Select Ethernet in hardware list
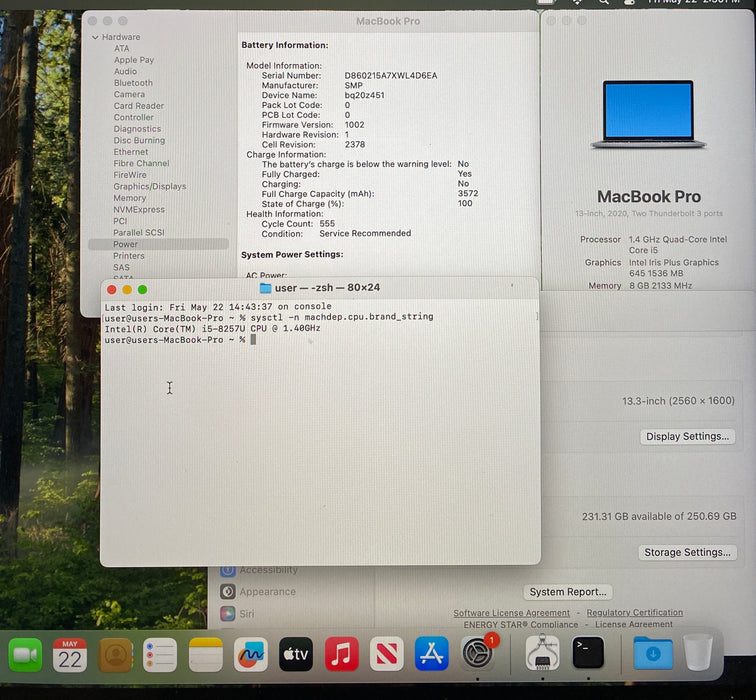The width and height of the screenshot is (756, 700). click(131, 152)
